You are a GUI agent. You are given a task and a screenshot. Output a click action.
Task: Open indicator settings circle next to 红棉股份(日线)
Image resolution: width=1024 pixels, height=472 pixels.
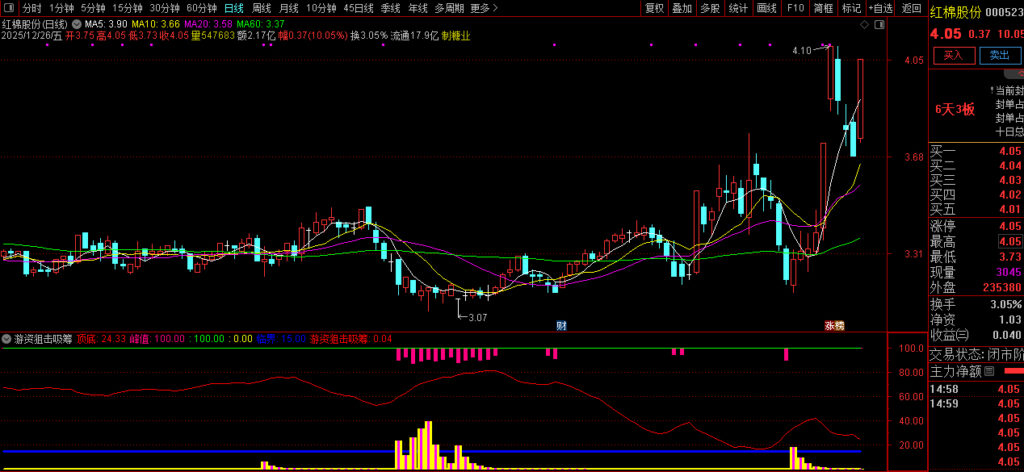click(x=78, y=22)
